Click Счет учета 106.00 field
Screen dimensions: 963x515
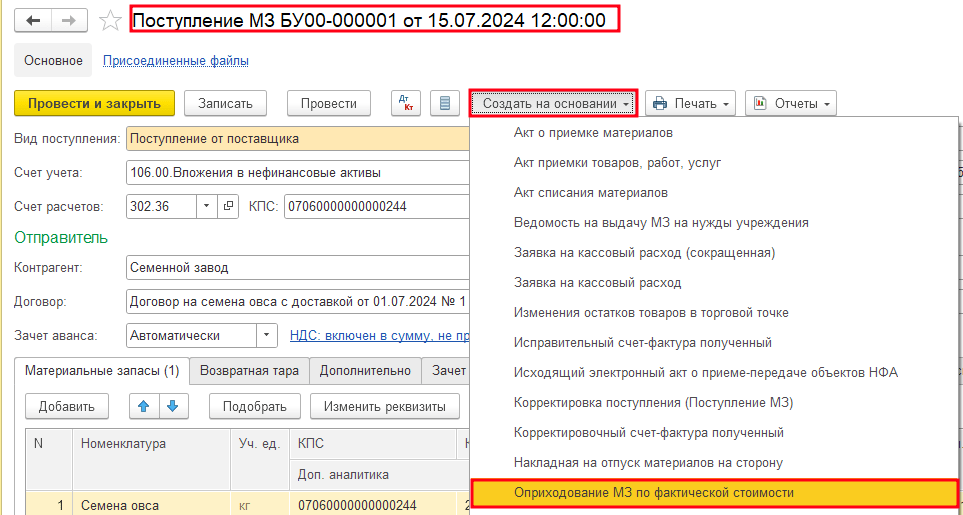click(x=298, y=173)
